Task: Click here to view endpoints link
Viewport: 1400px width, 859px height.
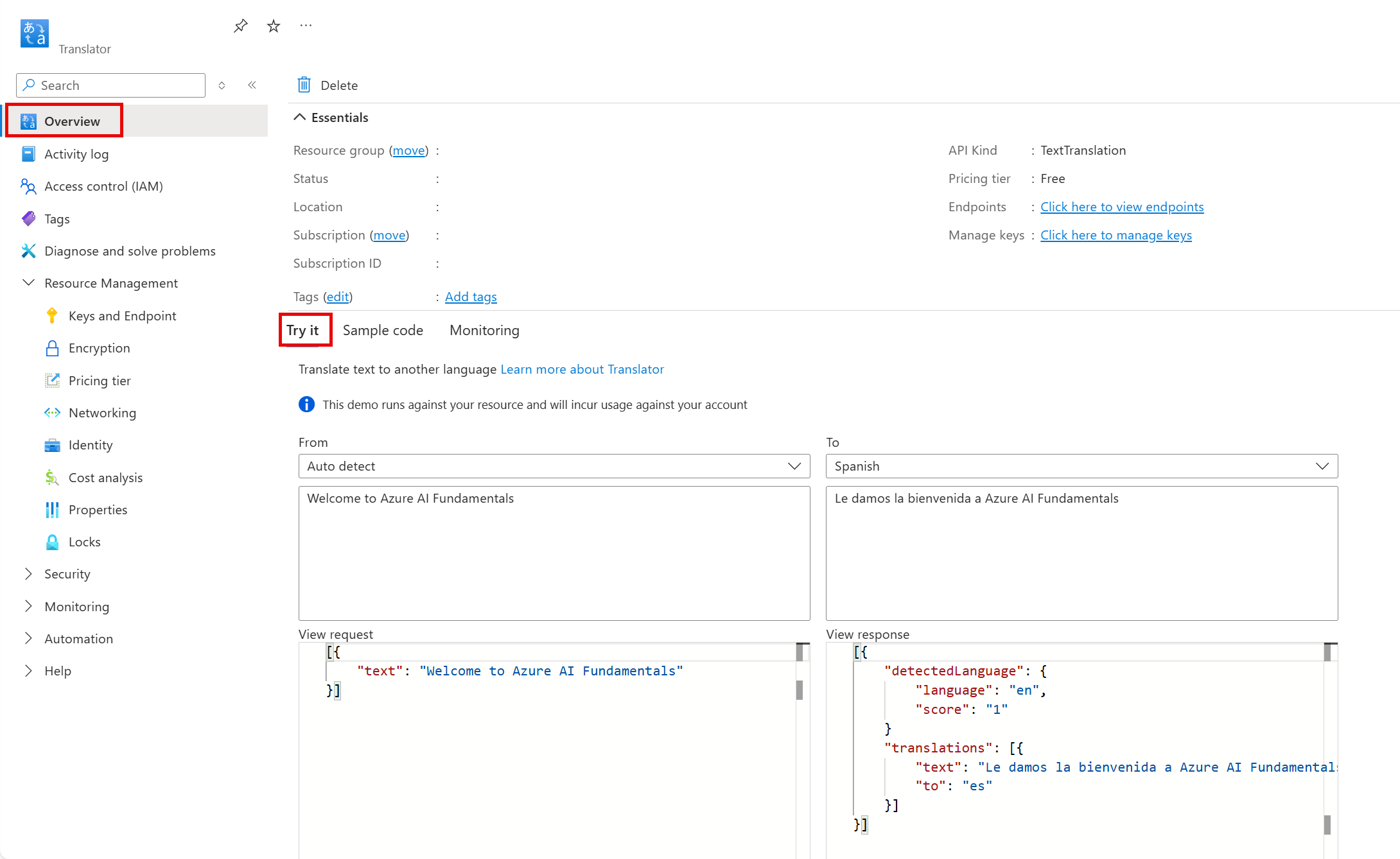Action: (x=1122, y=207)
